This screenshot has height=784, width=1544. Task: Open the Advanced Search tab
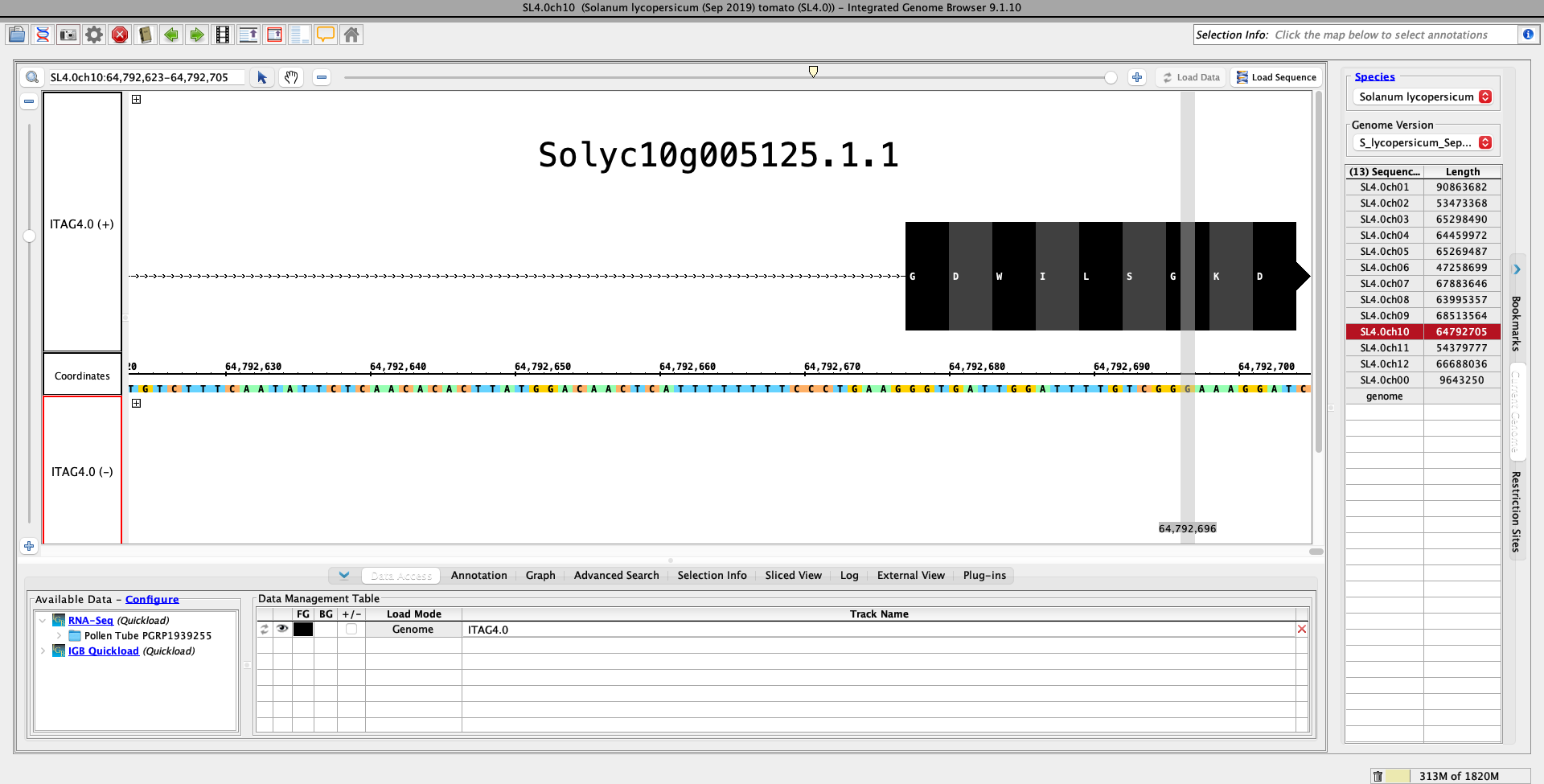[x=616, y=575]
